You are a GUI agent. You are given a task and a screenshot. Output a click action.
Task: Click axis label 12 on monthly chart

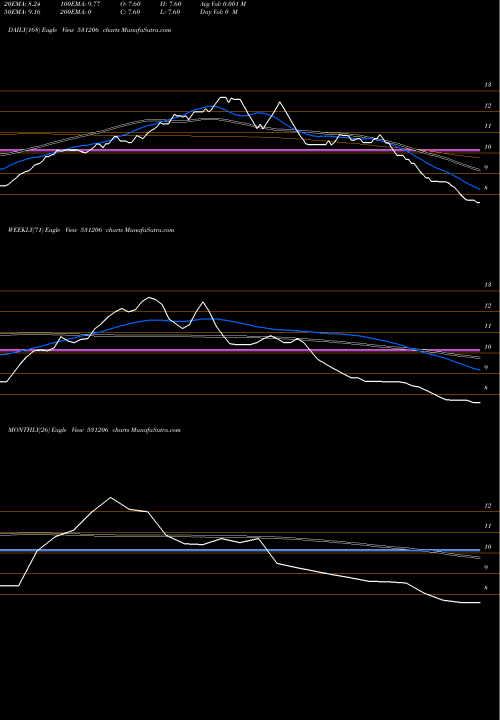pyautogui.click(x=488, y=506)
